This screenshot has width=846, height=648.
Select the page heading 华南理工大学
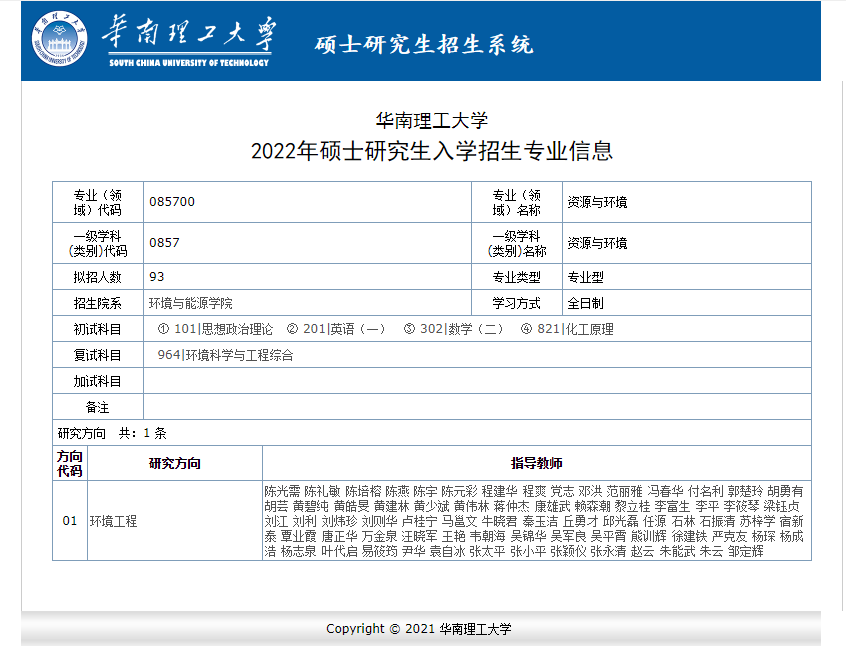[x=432, y=120]
